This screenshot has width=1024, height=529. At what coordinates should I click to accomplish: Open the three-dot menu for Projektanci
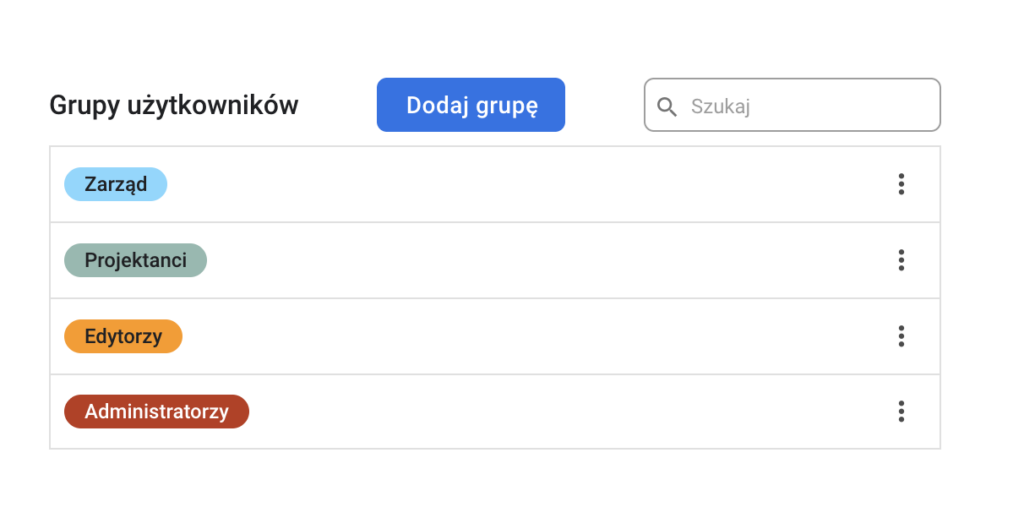tap(901, 260)
